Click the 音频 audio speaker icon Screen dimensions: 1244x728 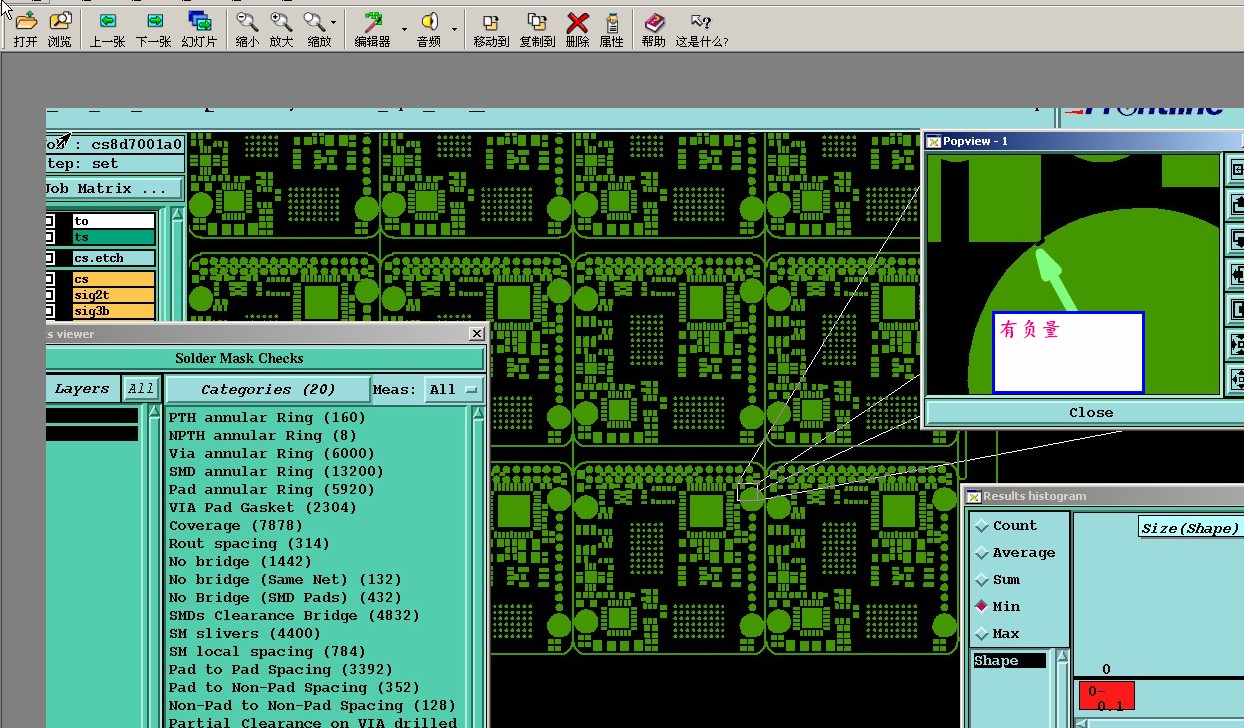[x=428, y=22]
